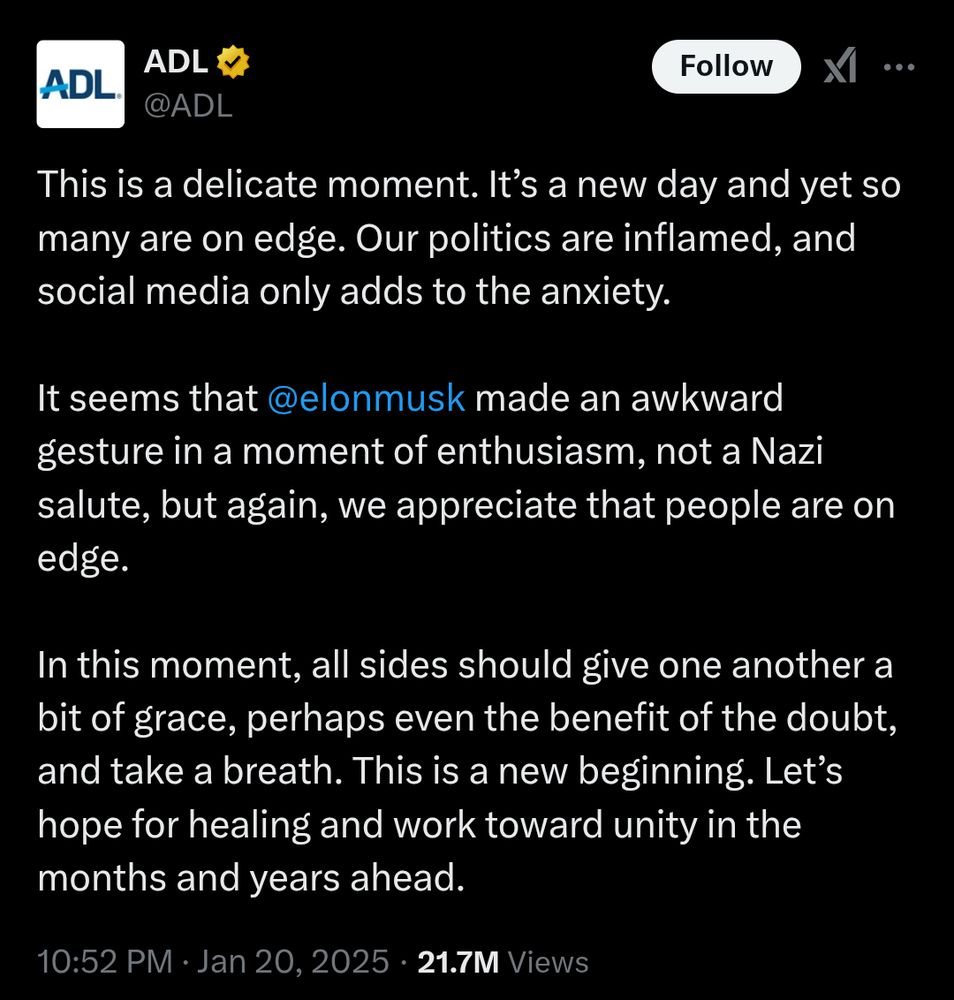Open Grok explain icon next to Follow
954x1000 pixels.
(839, 67)
